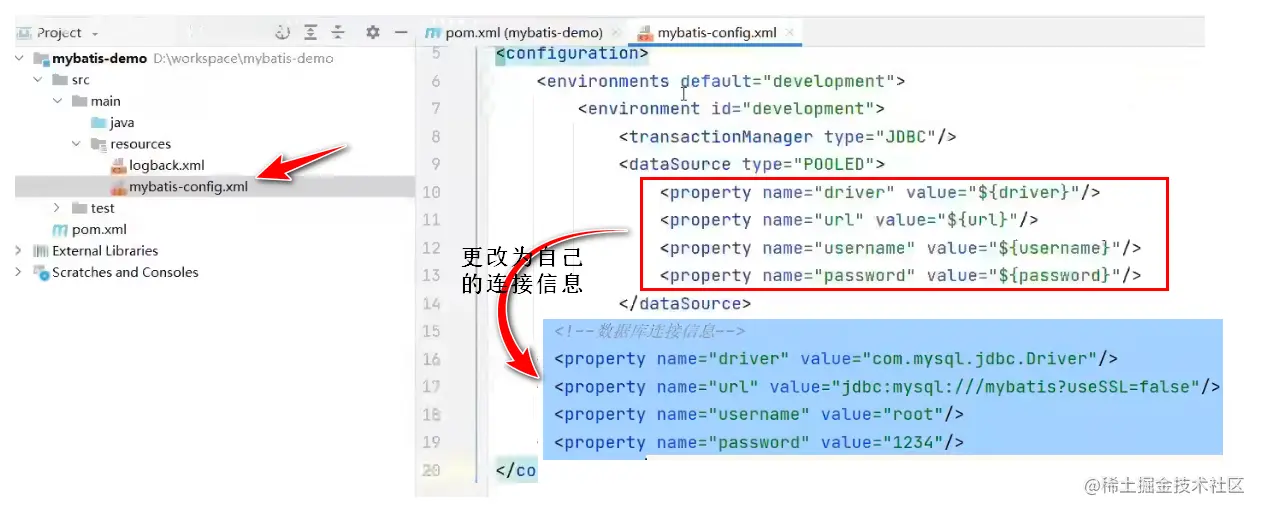
Task: Click the closing </dataSource> tag
Action: coord(685,303)
